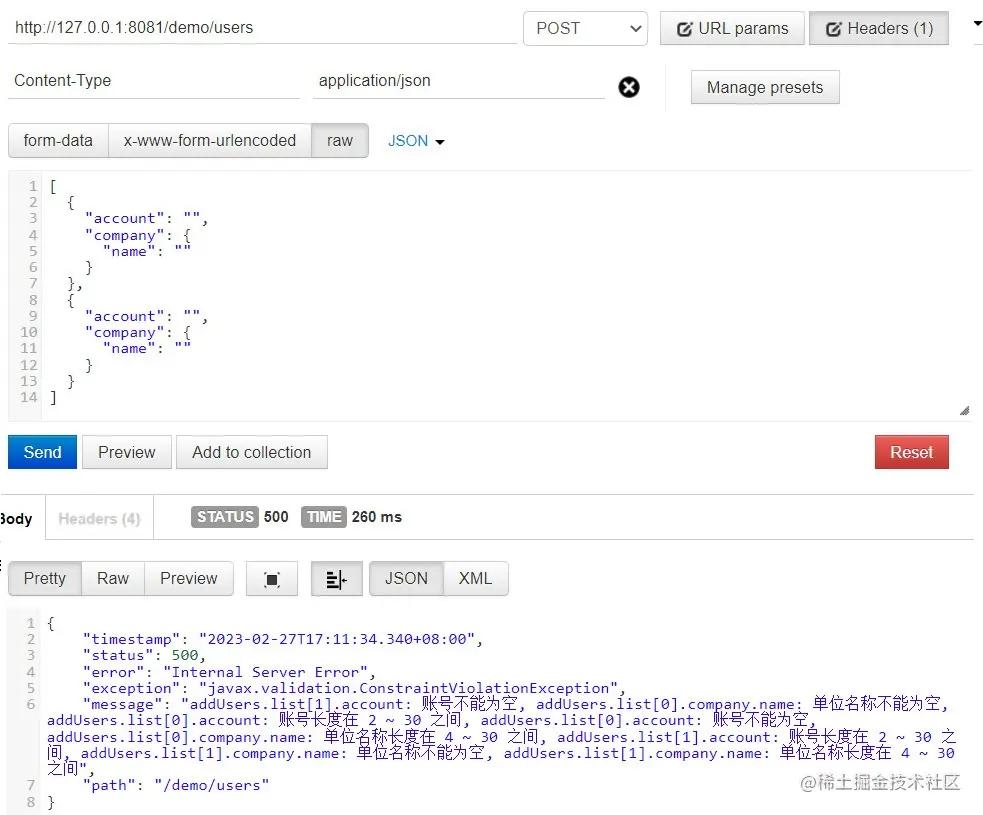Viewport: 983px width, 815px height.
Task: Open the POST method dropdown
Action: tap(585, 28)
